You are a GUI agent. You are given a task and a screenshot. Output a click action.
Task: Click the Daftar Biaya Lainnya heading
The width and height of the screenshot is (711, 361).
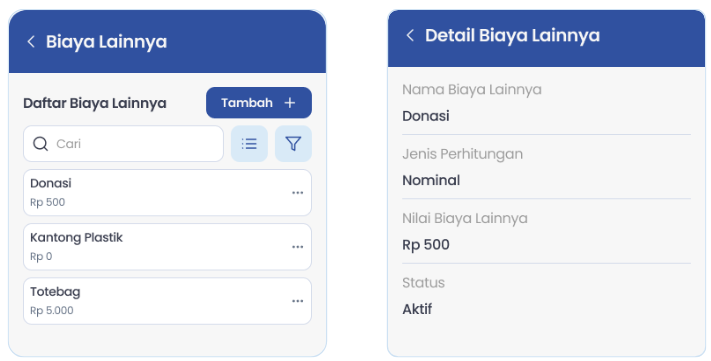pos(95,103)
